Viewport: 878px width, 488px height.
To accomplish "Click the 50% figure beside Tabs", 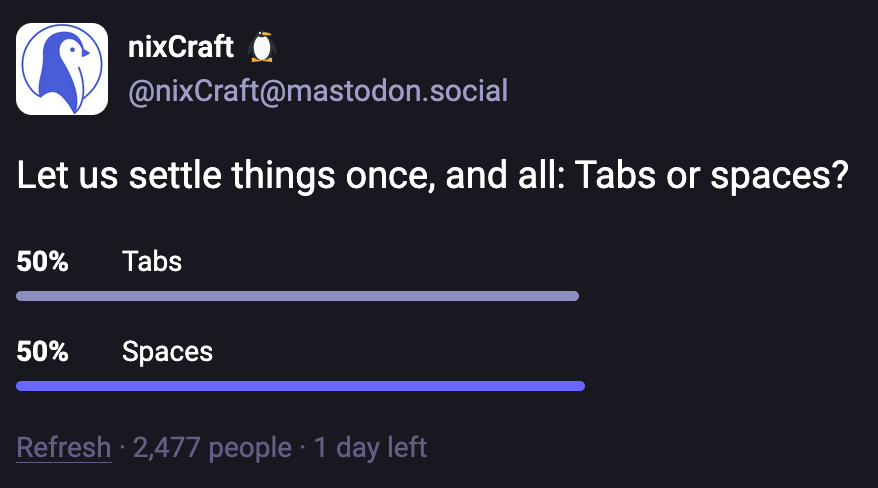I will coord(42,262).
